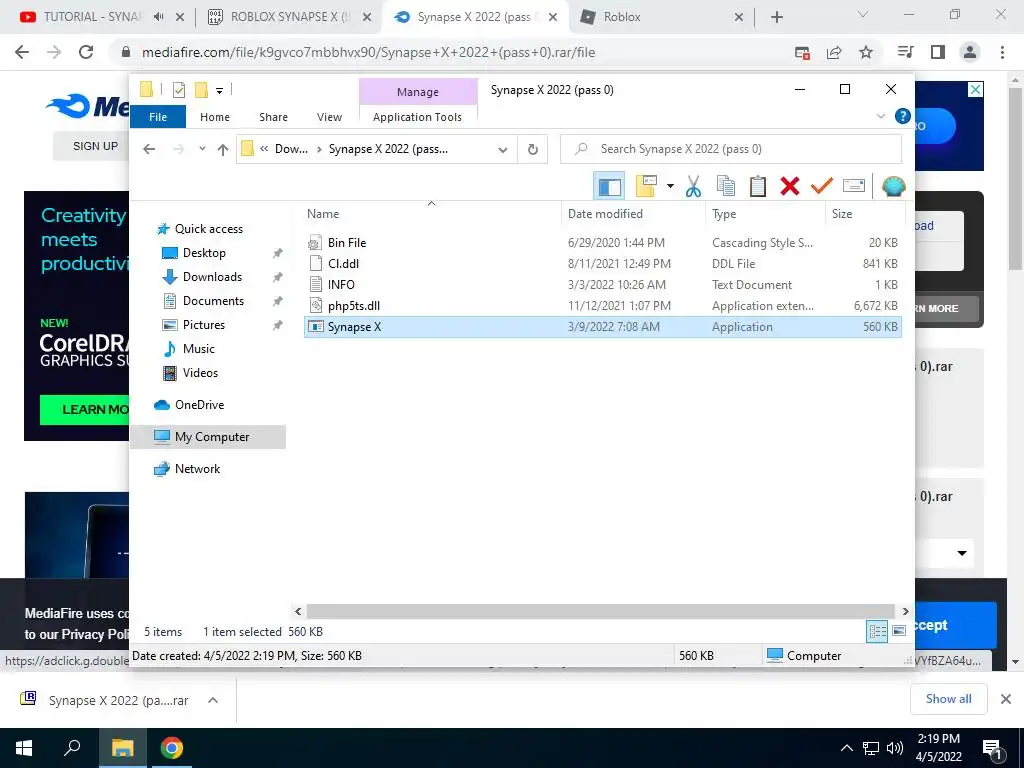1024x768 pixels.
Task: Select Network in navigation pane
Action: coord(197,469)
